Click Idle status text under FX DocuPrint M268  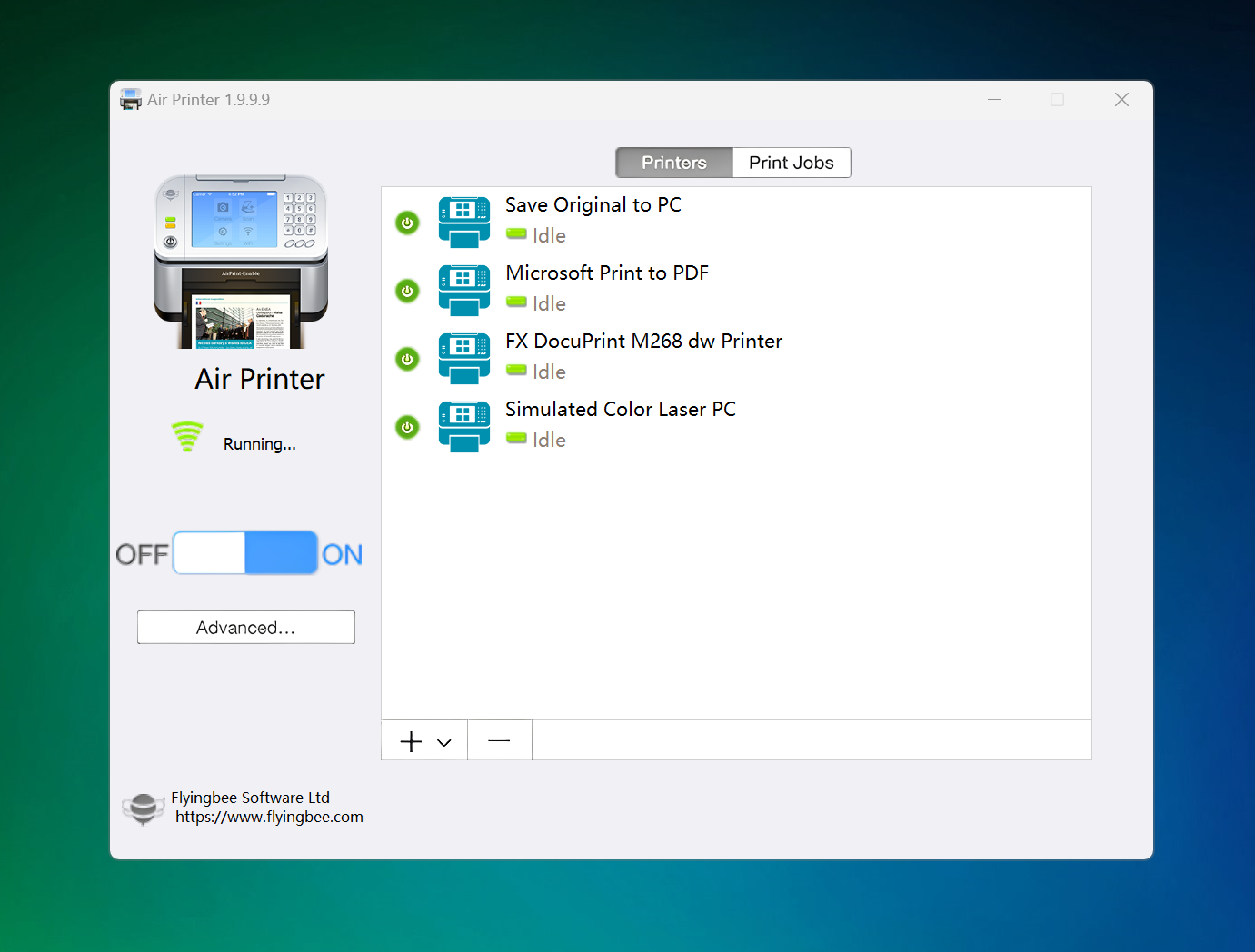point(549,372)
